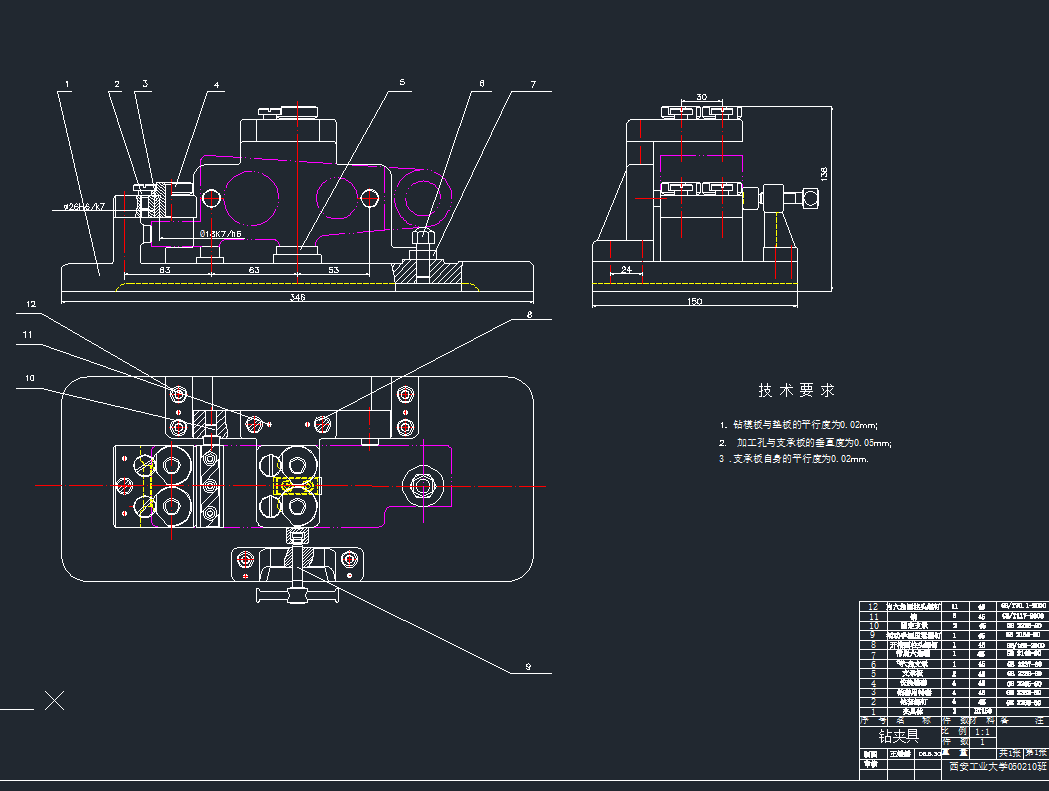The image size is (1049, 791).
Task: Click the T-handle clamp screw at bottom
Action: click(x=296, y=588)
